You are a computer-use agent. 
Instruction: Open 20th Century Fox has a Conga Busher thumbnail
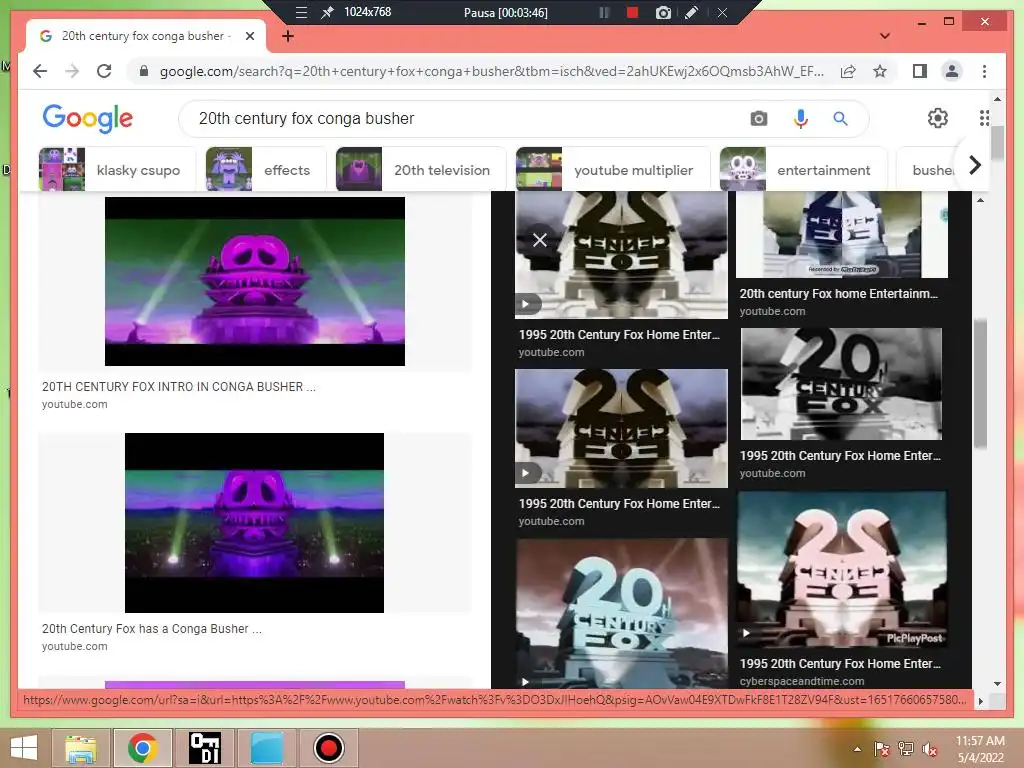click(x=255, y=523)
